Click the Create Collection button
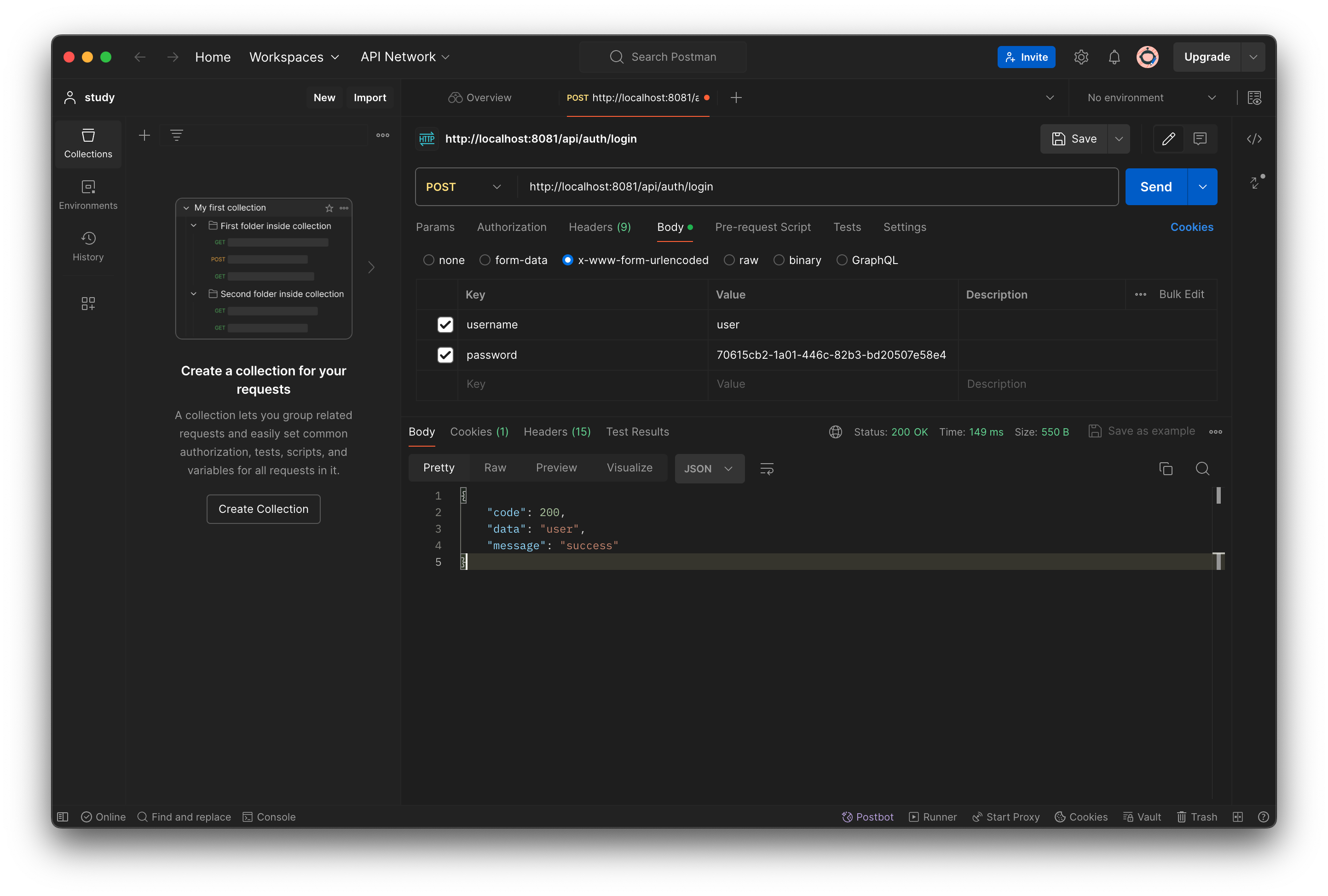Image resolution: width=1328 pixels, height=896 pixels. pos(263,509)
